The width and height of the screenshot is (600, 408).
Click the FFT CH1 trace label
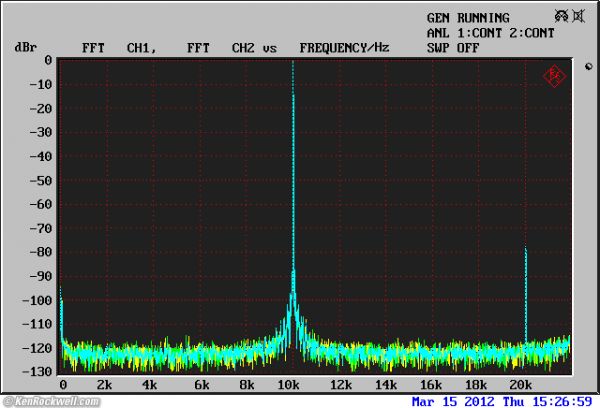119,48
